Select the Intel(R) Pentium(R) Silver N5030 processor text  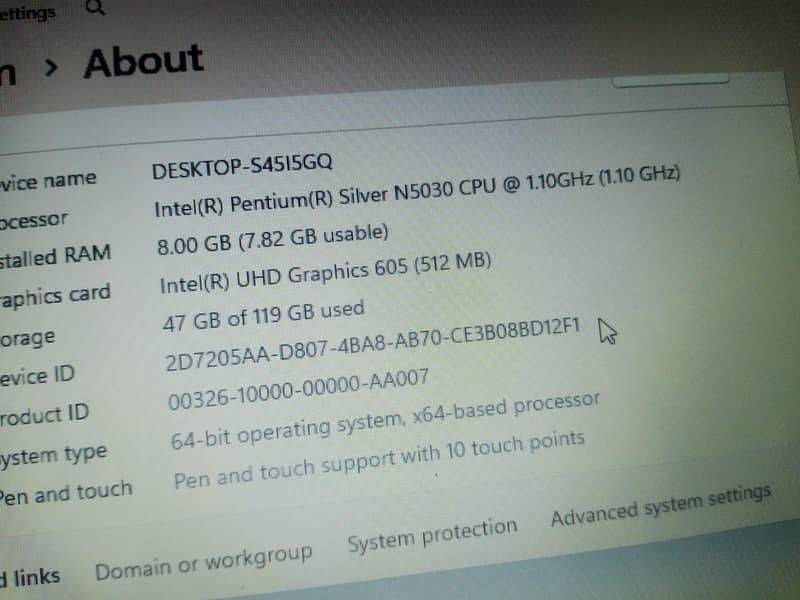coord(417,191)
